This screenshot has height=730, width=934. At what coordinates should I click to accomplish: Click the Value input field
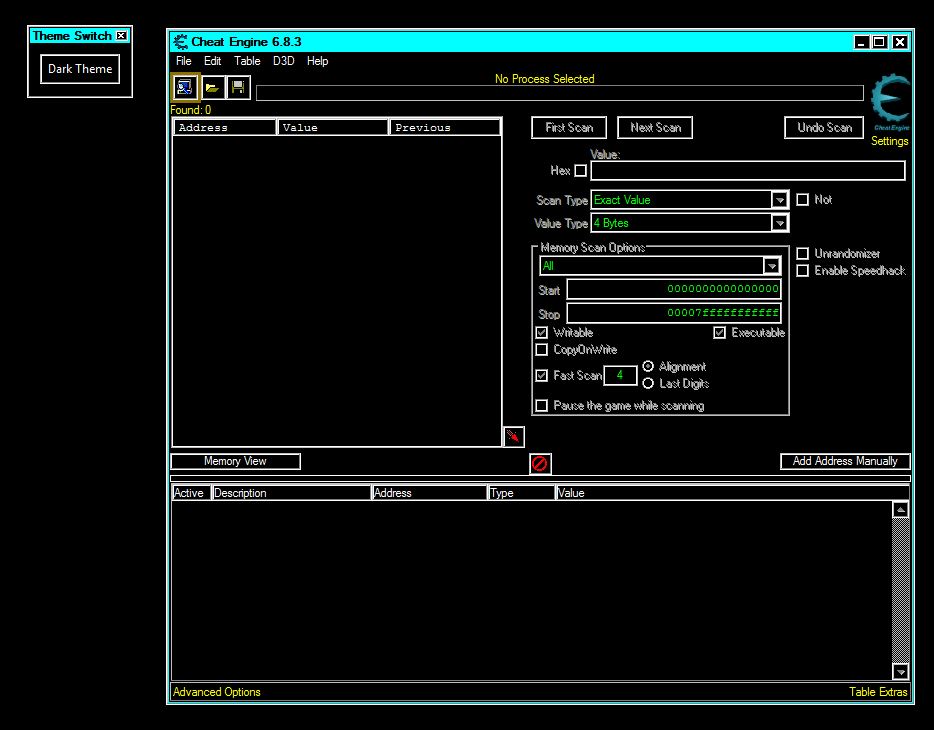(x=748, y=171)
